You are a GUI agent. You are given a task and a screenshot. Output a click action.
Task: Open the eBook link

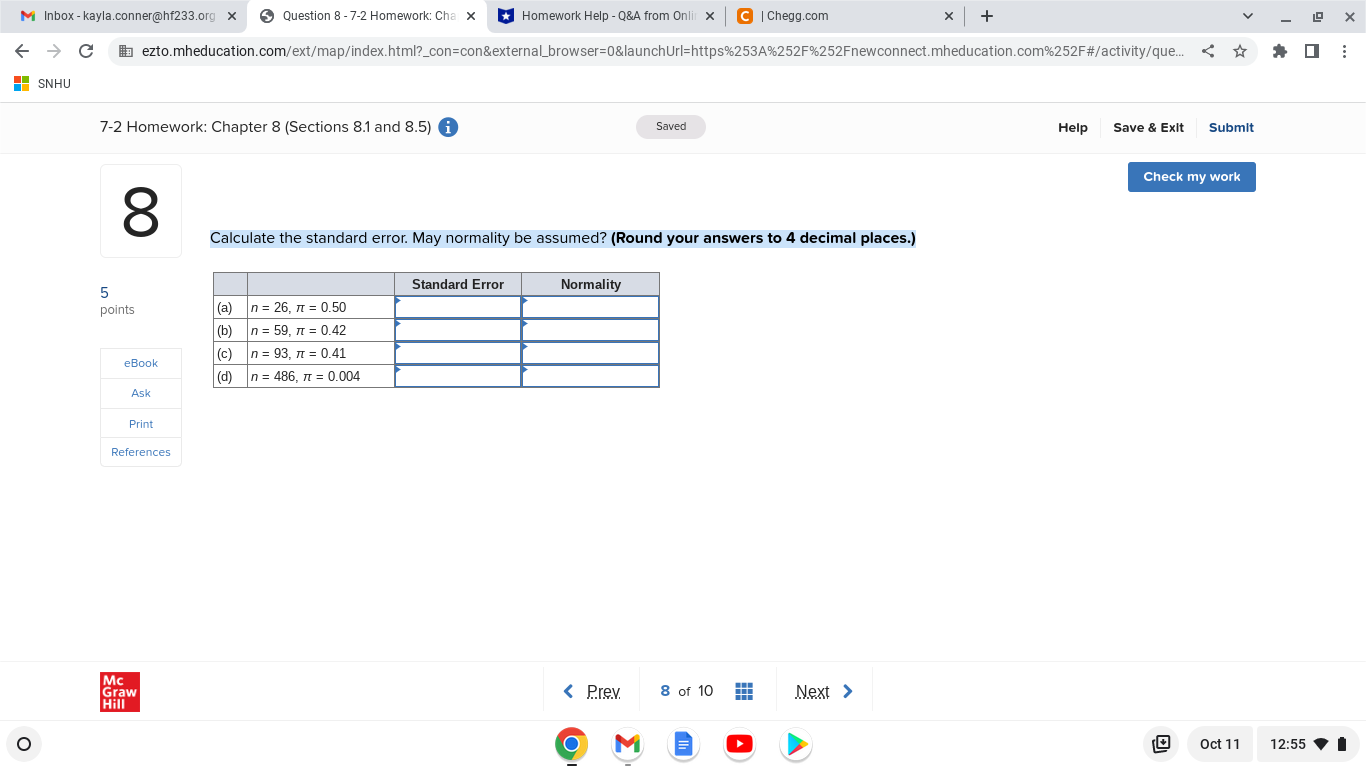coord(140,363)
